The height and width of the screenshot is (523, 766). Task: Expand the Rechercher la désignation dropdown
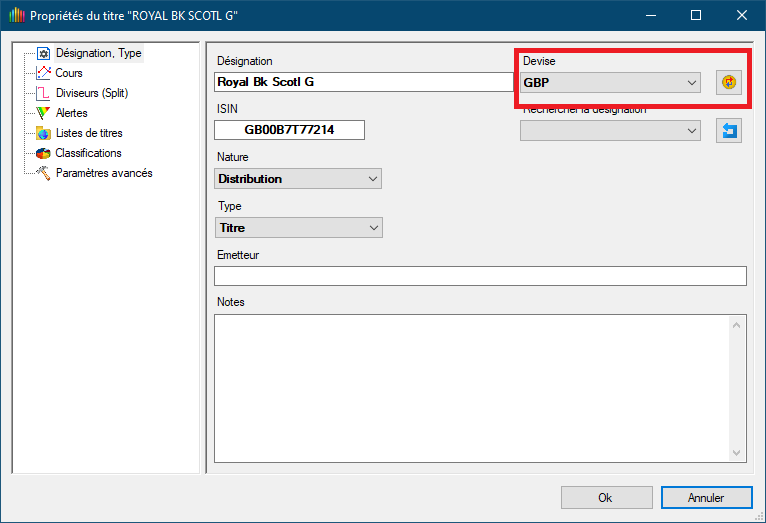click(x=611, y=130)
